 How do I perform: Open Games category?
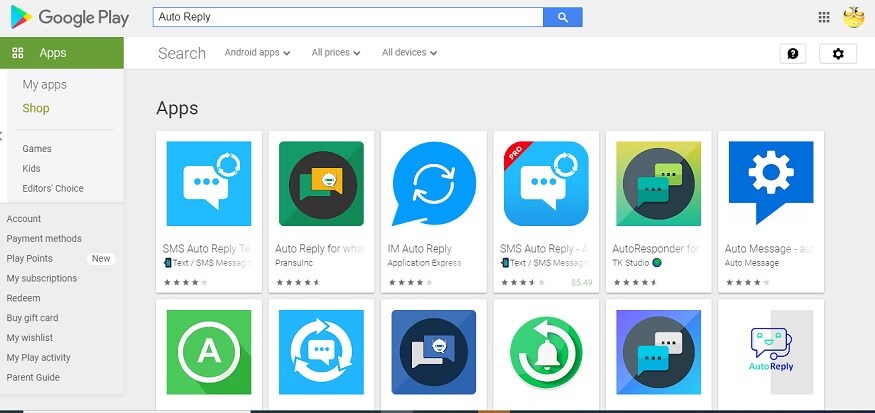tap(37, 148)
